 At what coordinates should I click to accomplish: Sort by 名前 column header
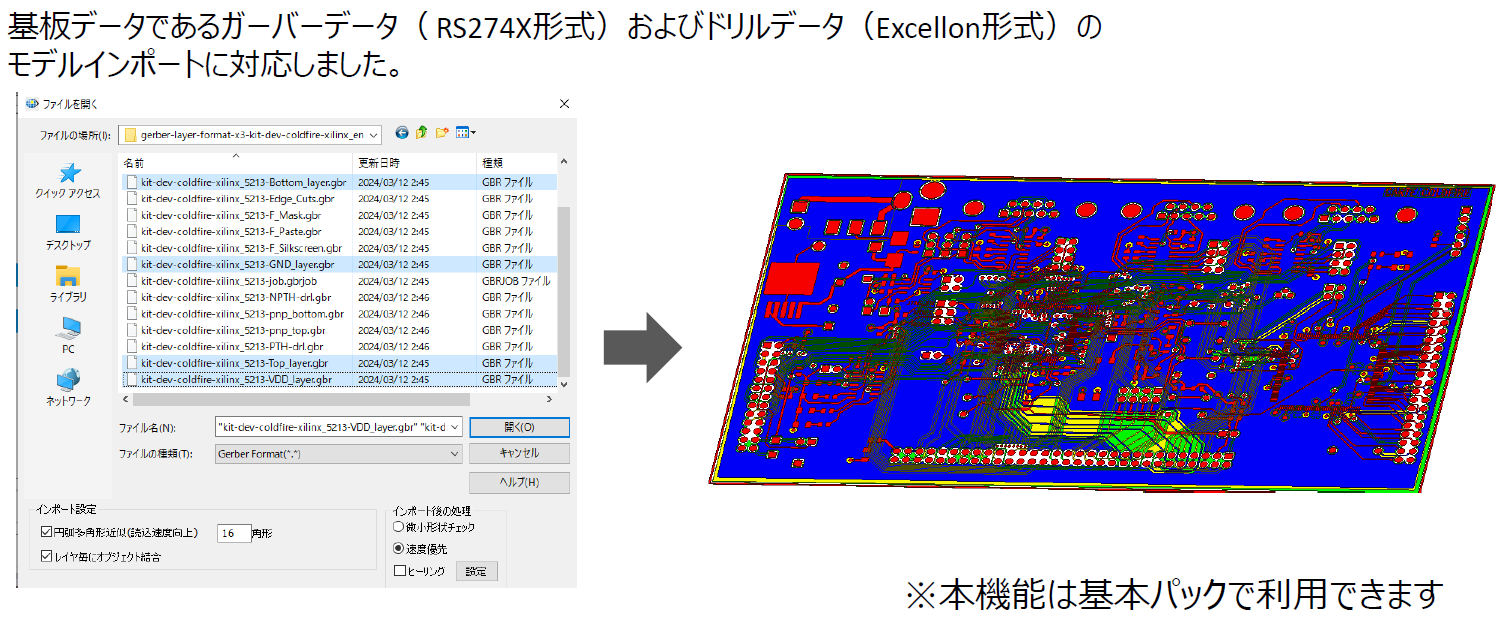pos(134,162)
